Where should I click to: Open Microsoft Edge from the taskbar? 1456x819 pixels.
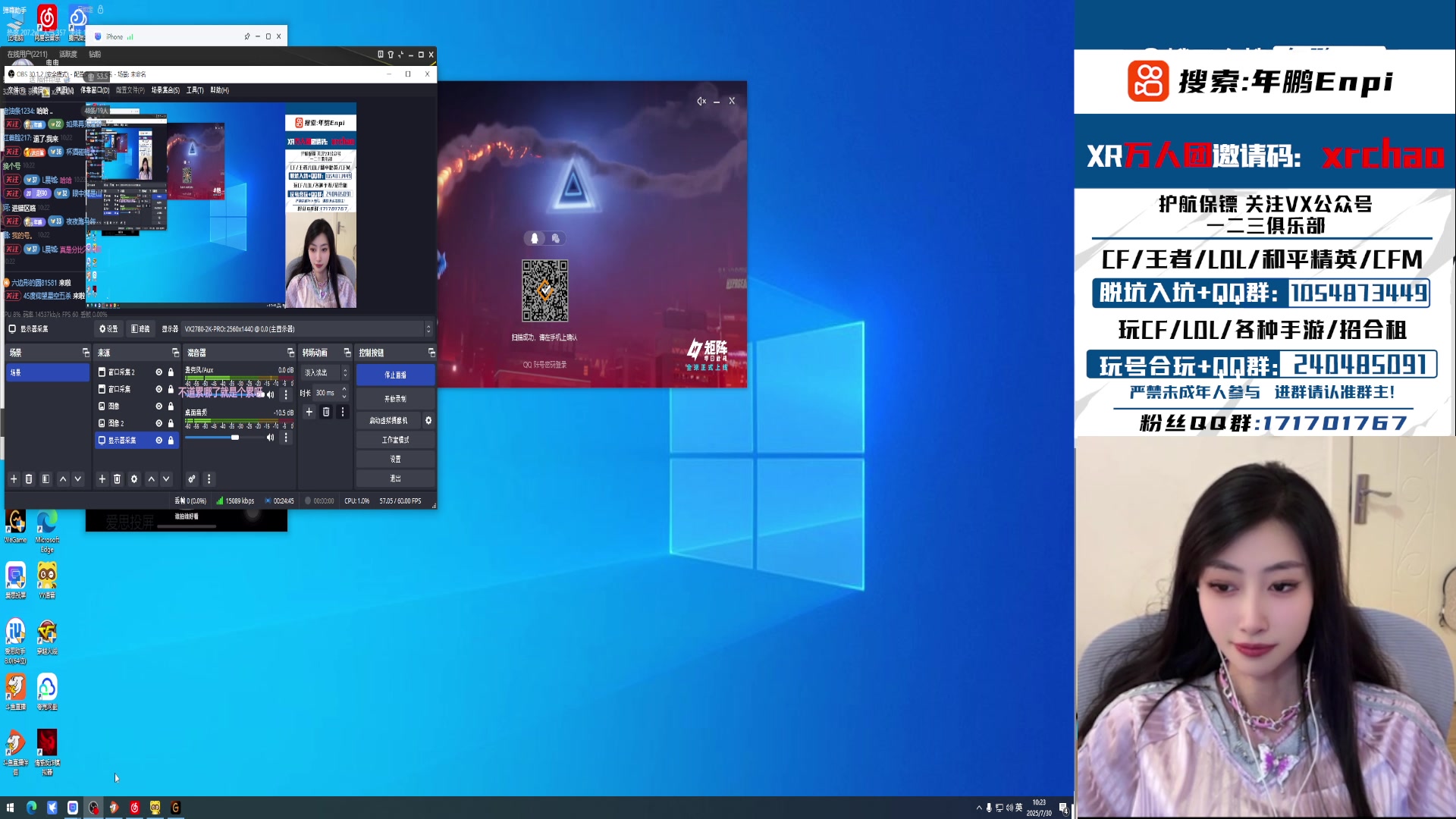31,808
